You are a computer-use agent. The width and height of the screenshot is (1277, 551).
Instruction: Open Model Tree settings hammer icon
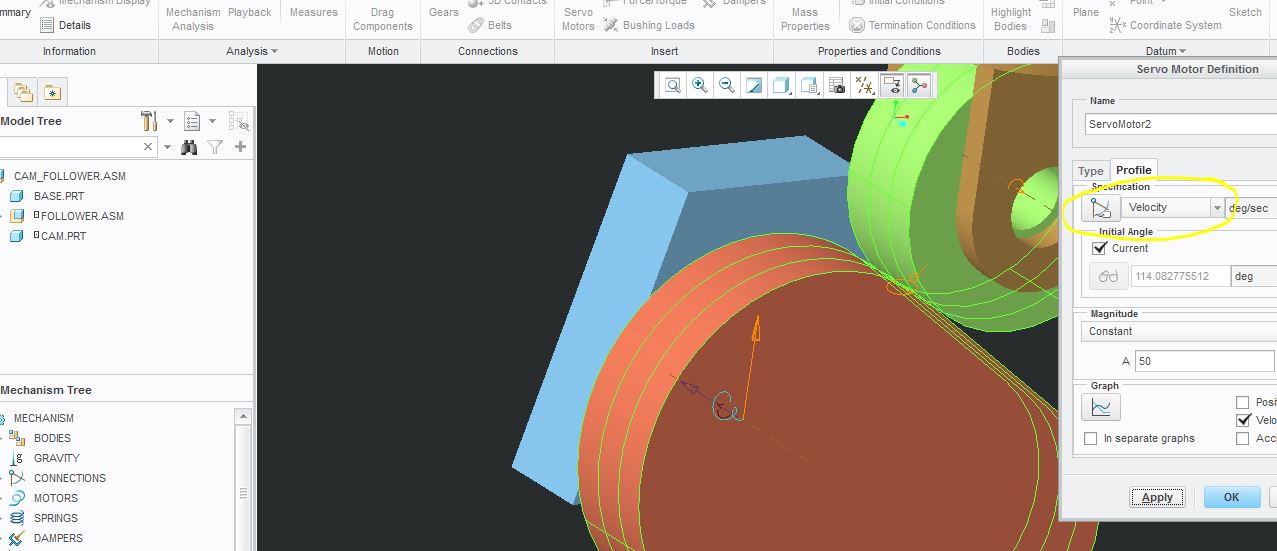[x=150, y=121]
